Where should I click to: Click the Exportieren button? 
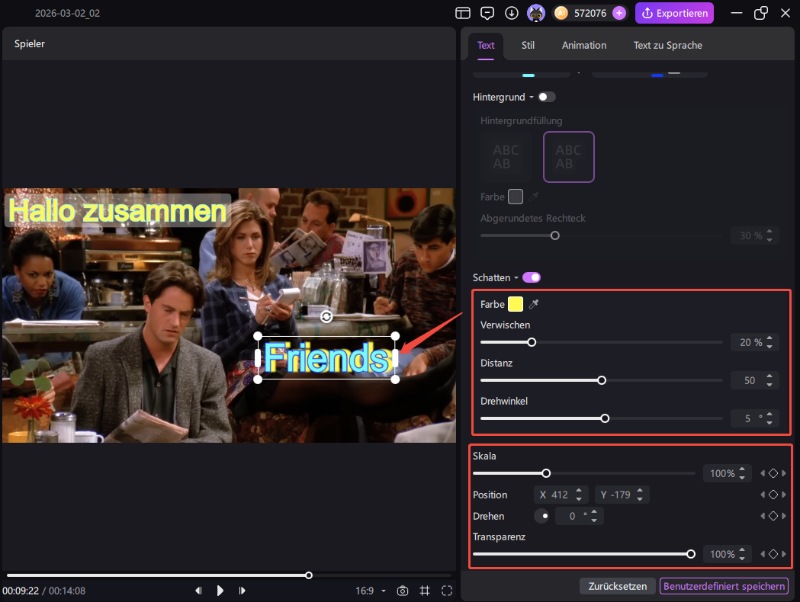tap(674, 13)
